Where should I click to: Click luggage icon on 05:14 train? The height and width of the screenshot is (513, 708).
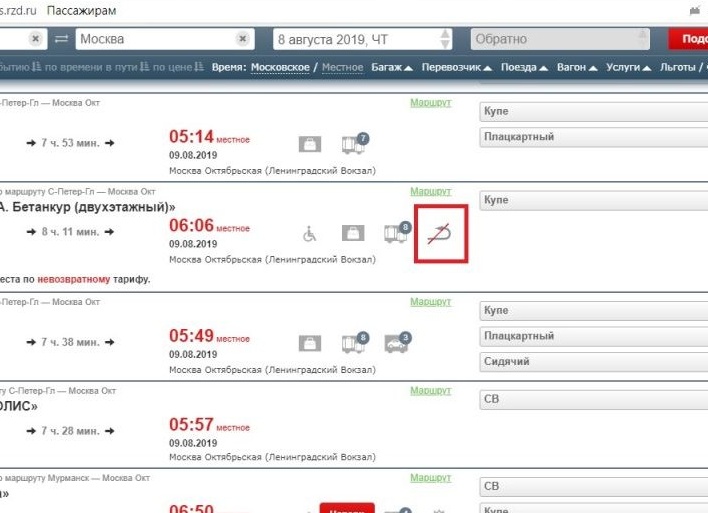(x=310, y=144)
